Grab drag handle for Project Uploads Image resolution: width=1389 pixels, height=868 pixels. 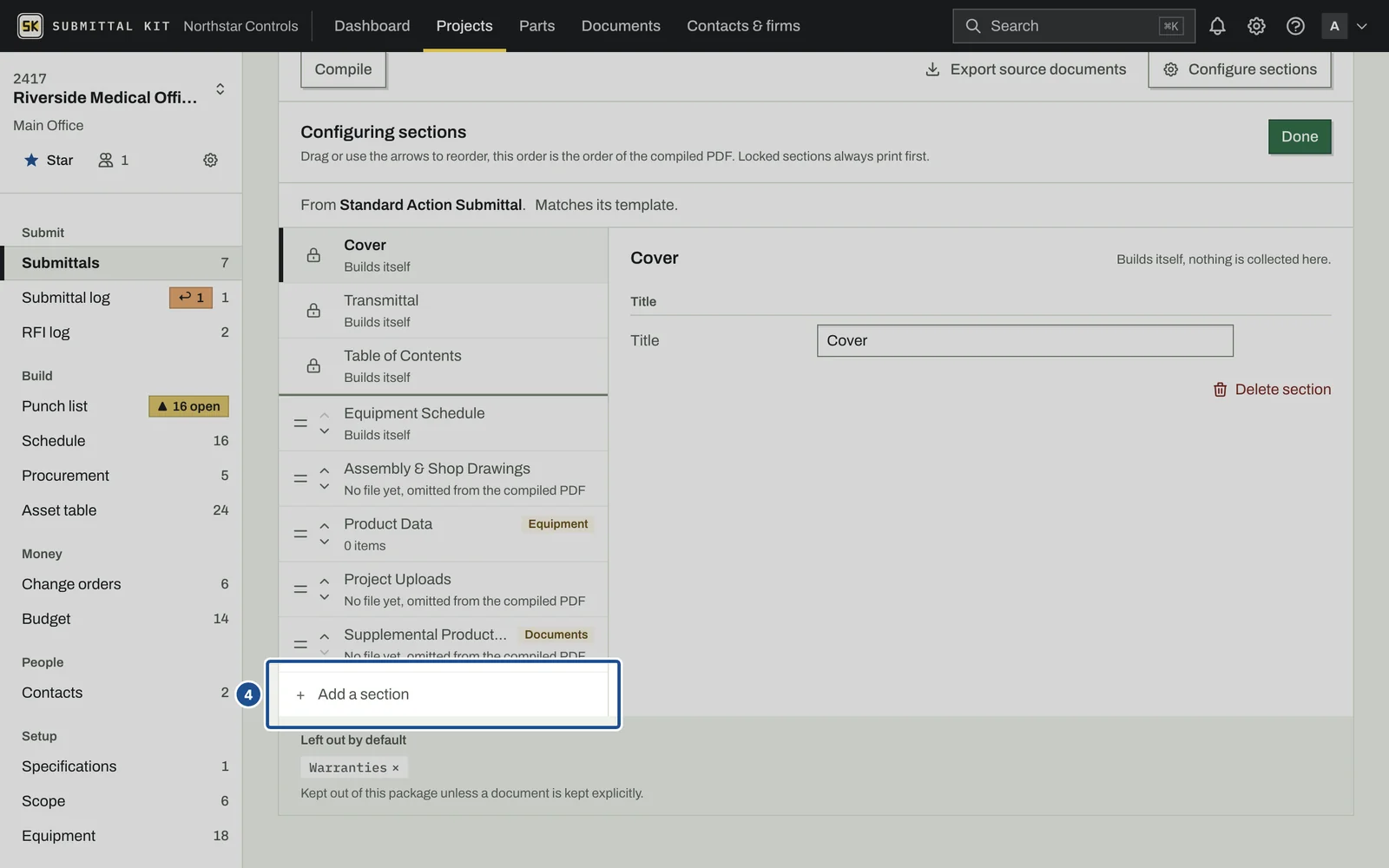click(x=300, y=589)
